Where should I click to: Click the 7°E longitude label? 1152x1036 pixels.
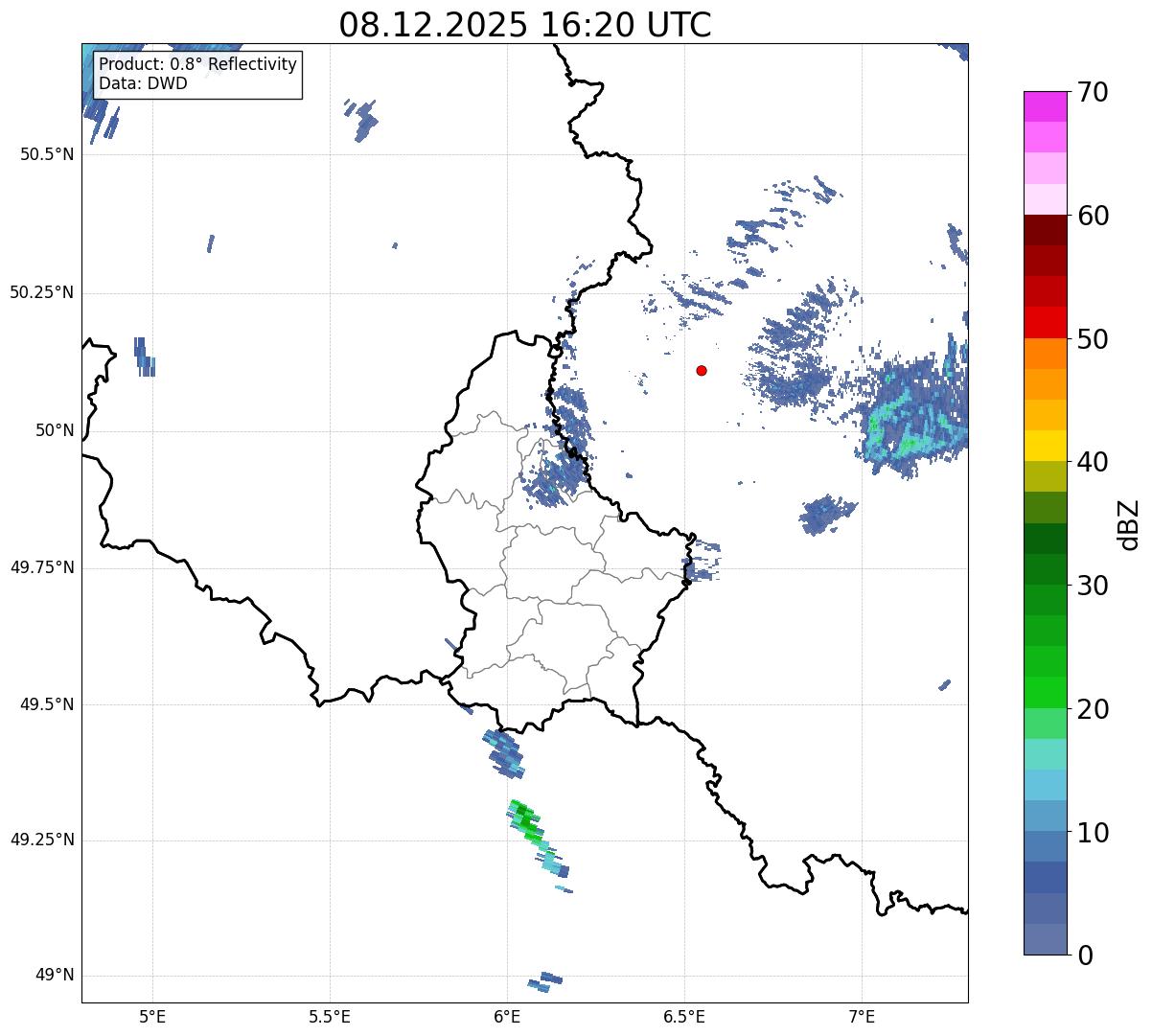[862, 1017]
